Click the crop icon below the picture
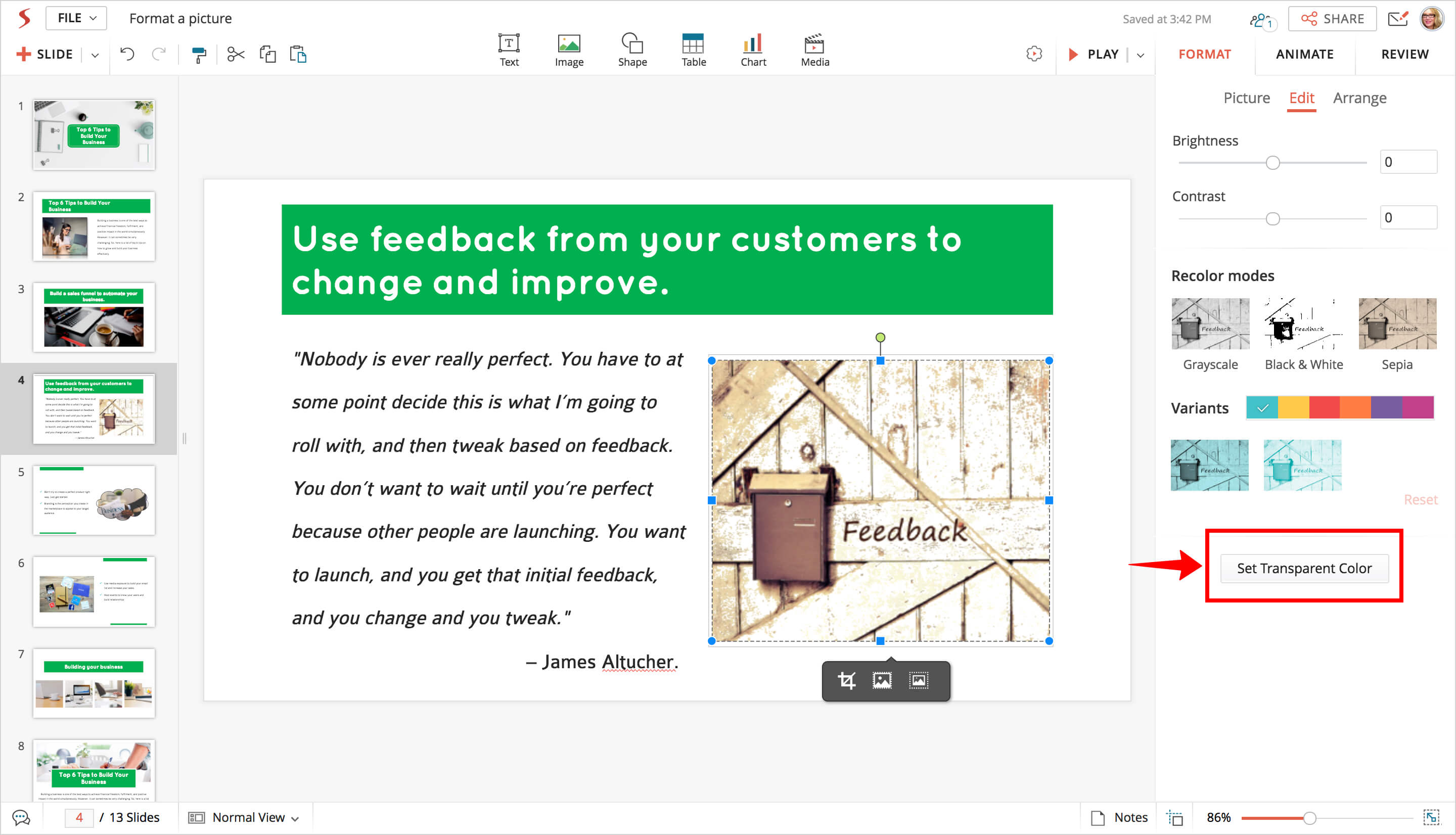Screen dimensions: 1456x835 [x=846, y=681]
